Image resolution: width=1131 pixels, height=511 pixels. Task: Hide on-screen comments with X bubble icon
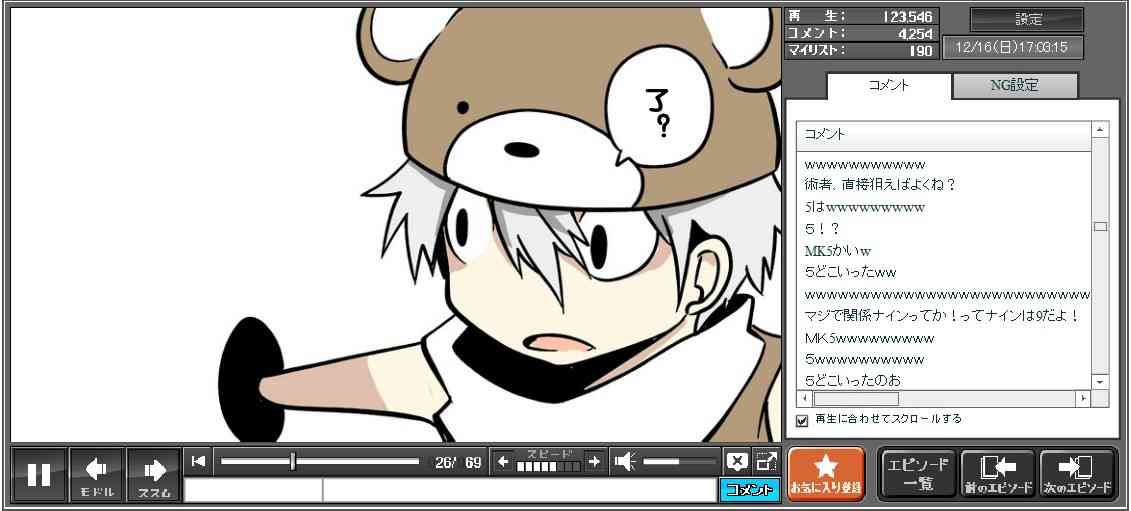pyautogui.click(x=736, y=461)
